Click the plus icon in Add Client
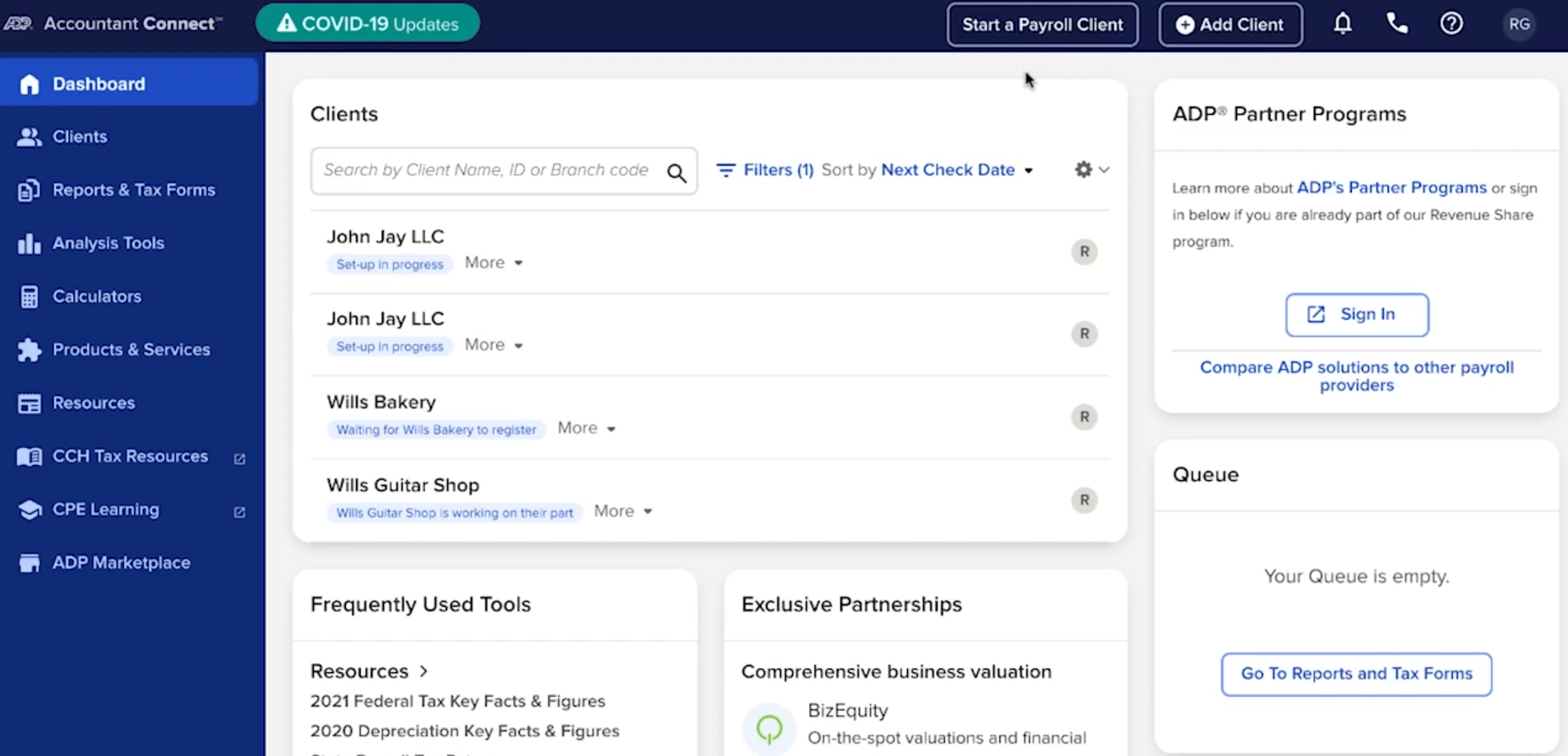Image resolution: width=1568 pixels, height=756 pixels. 1184,25
